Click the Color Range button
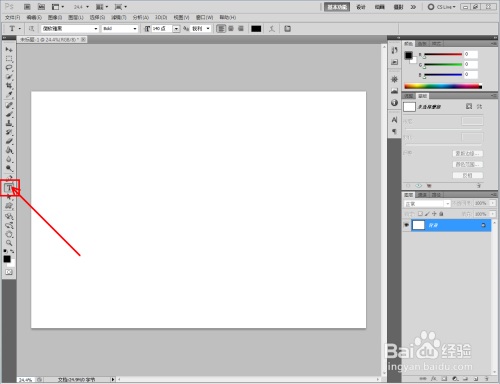Screen dimensions: 500x384 pos(468,164)
